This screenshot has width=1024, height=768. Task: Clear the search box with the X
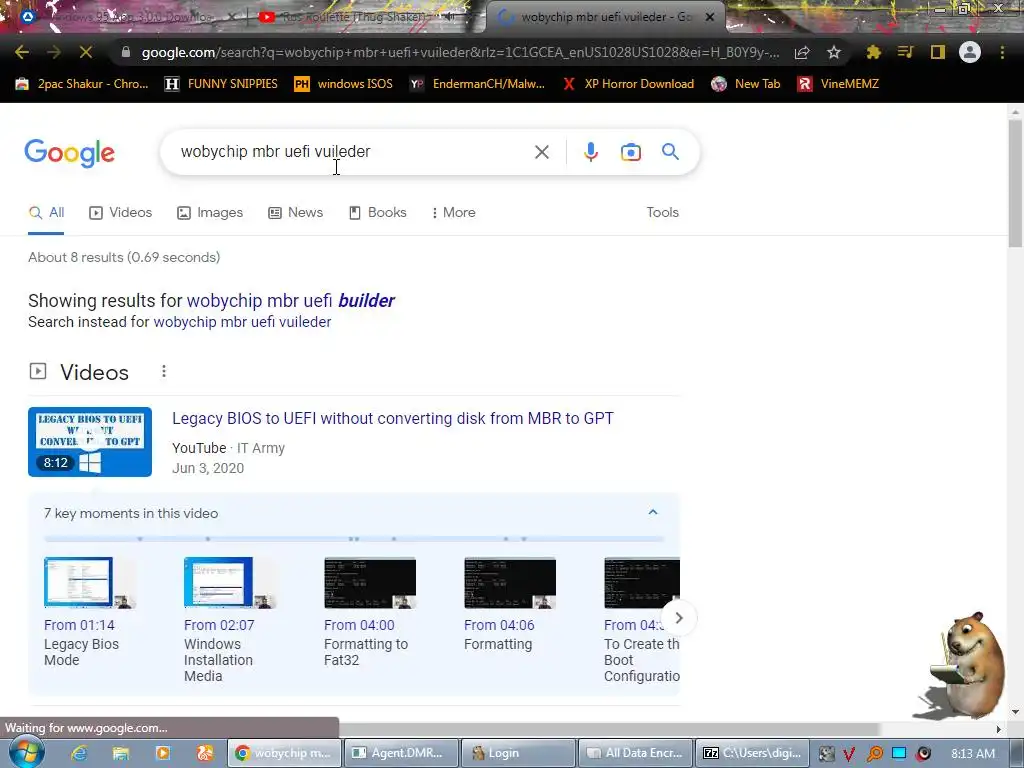point(541,152)
